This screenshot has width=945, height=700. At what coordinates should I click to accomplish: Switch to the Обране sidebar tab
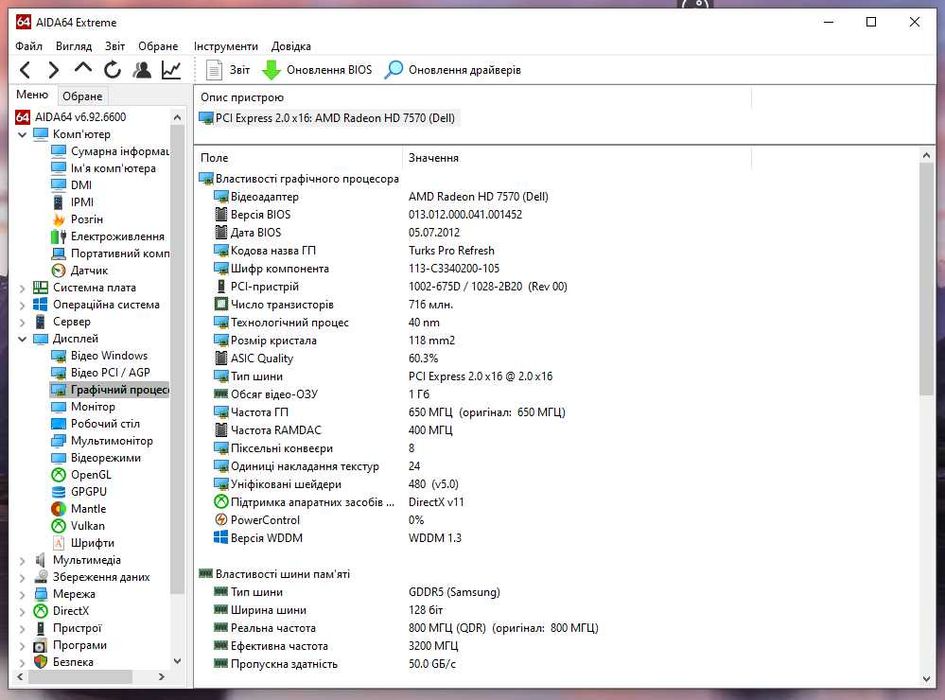[x=83, y=96]
